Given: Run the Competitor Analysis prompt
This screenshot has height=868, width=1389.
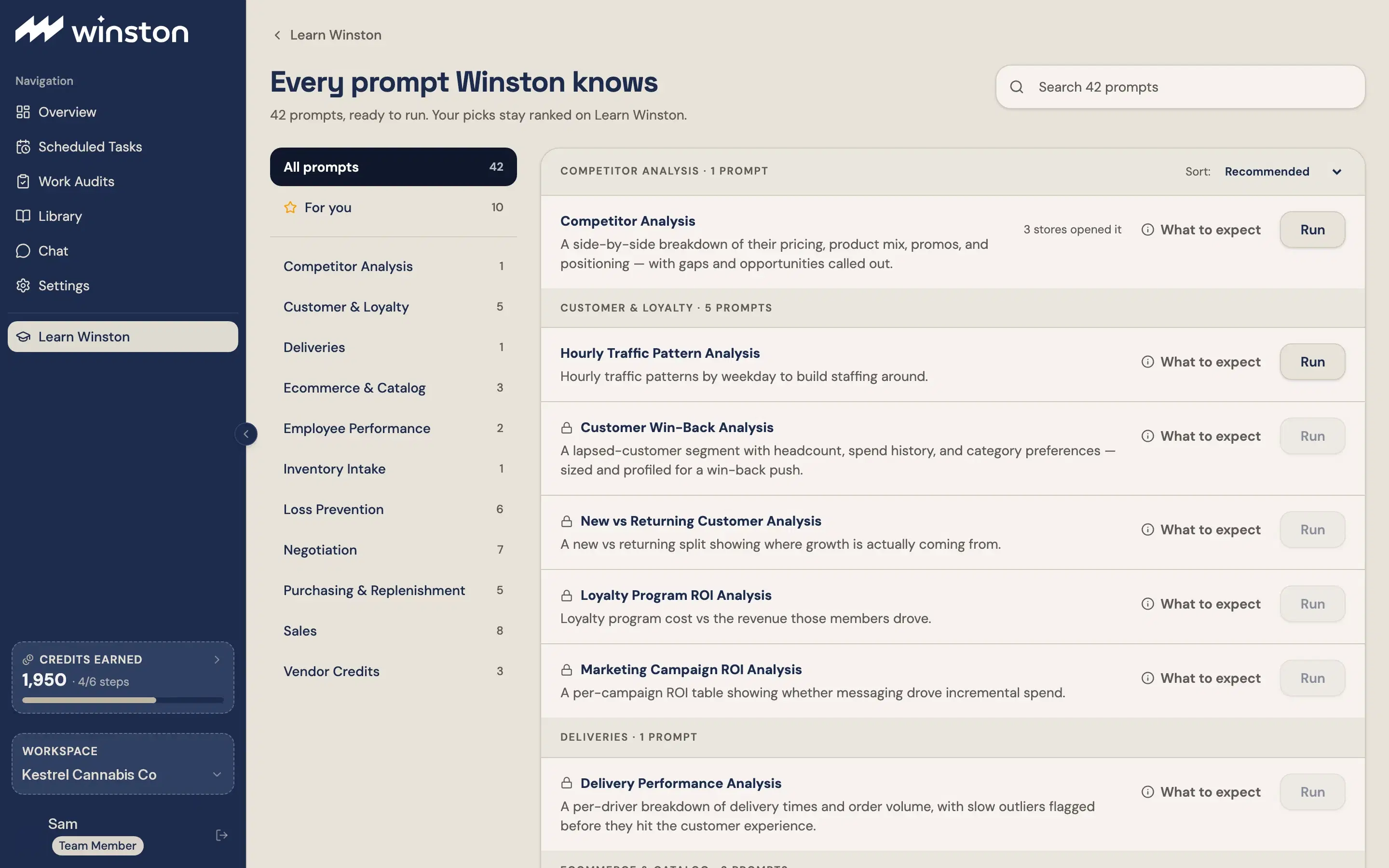Looking at the screenshot, I should (x=1312, y=230).
